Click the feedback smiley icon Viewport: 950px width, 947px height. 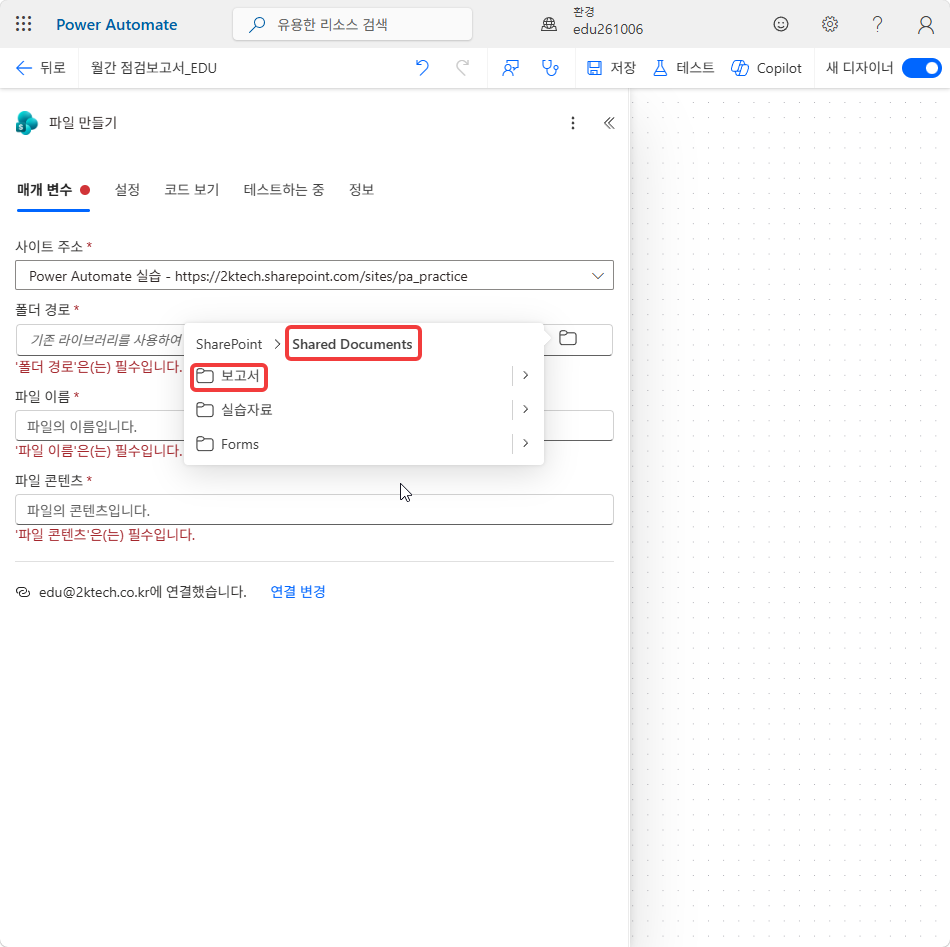(x=781, y=24)
